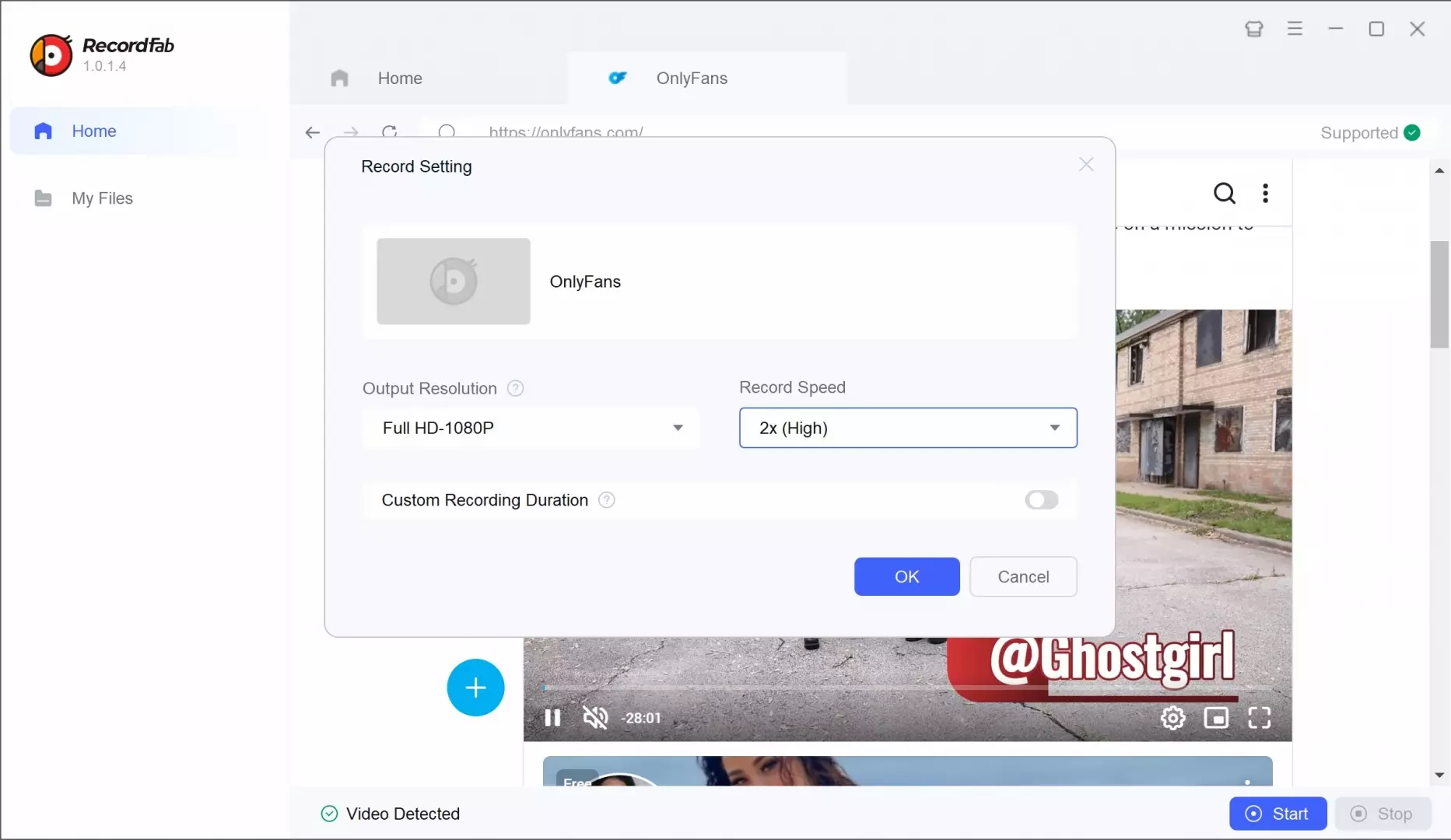Screen dimensions: 1451x840
Task: Close the Record Setting dialog
Action: tap(1086, 165)
